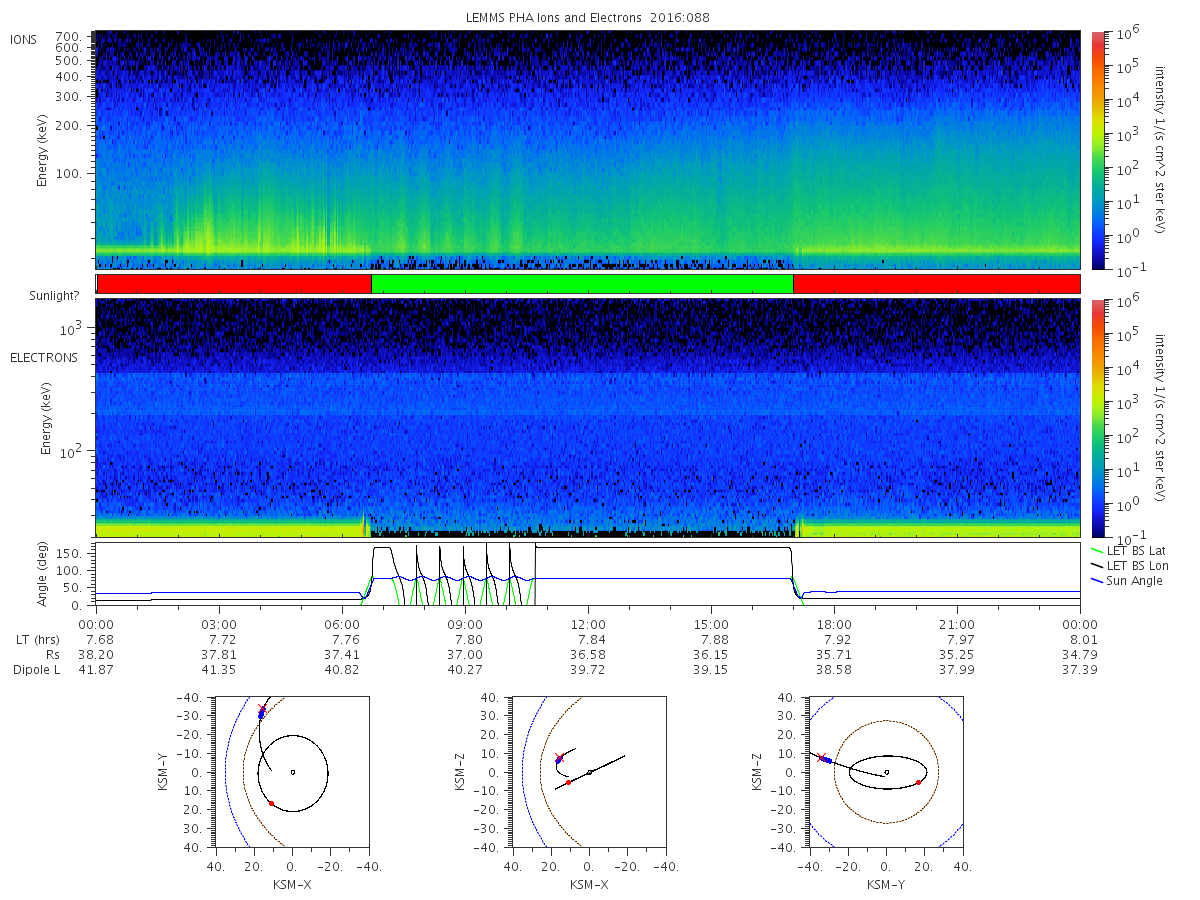Click the green sunlight segment of the status bar
Screen dimensions: 1200x900
point(582,284)
